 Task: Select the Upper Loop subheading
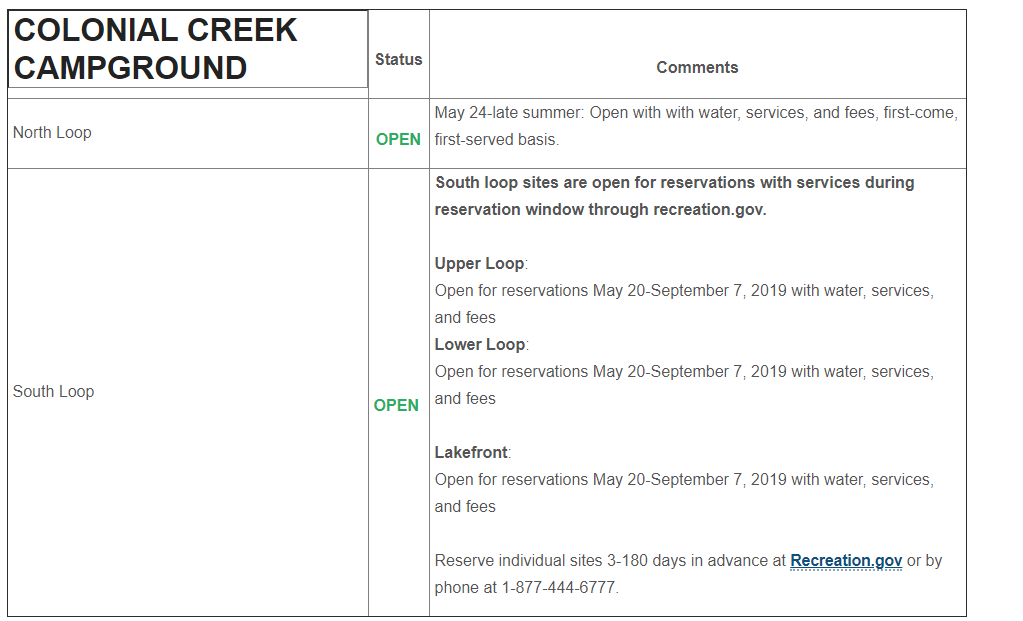(479, 264)
